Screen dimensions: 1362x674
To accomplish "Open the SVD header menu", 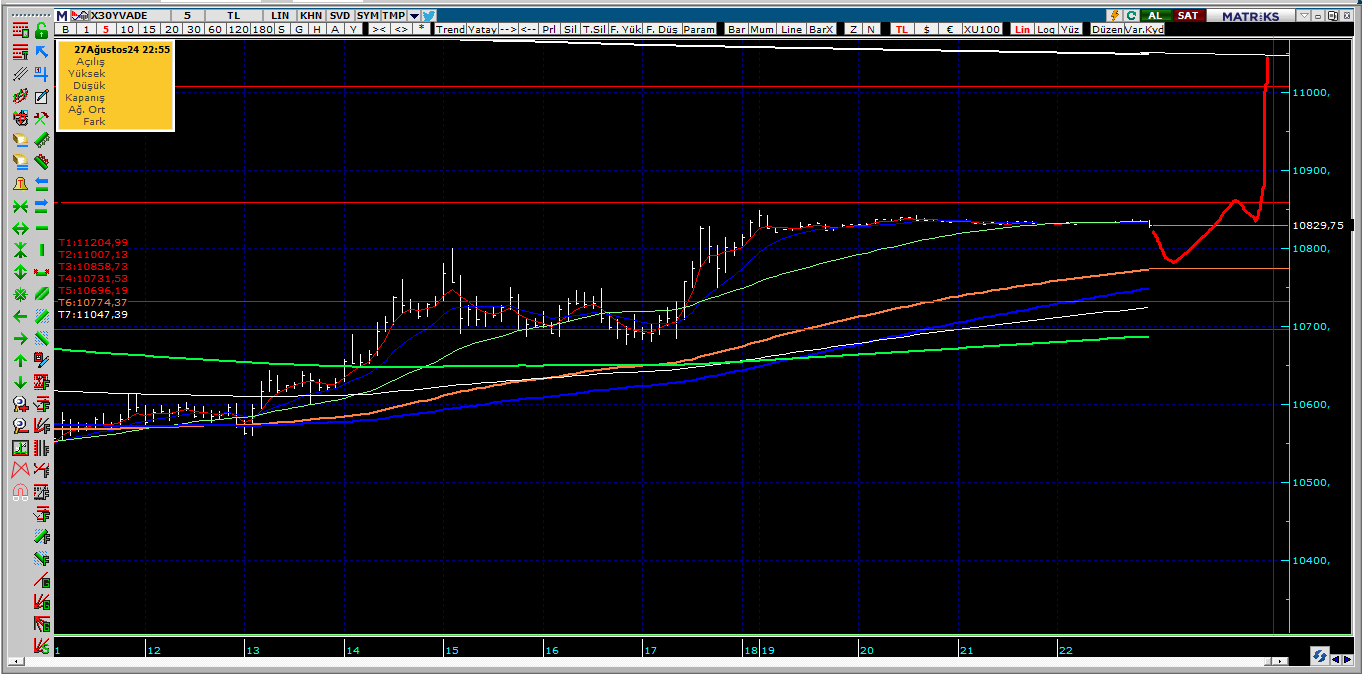I will pos(340,15).
